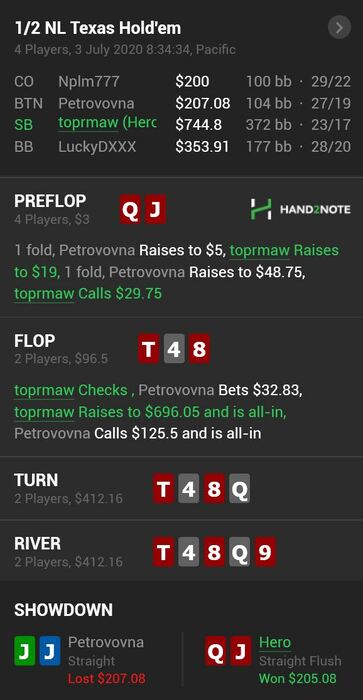This screenshot has width=363, height=700.
Task: Click the green J card at Showdown
Action: 25,650
